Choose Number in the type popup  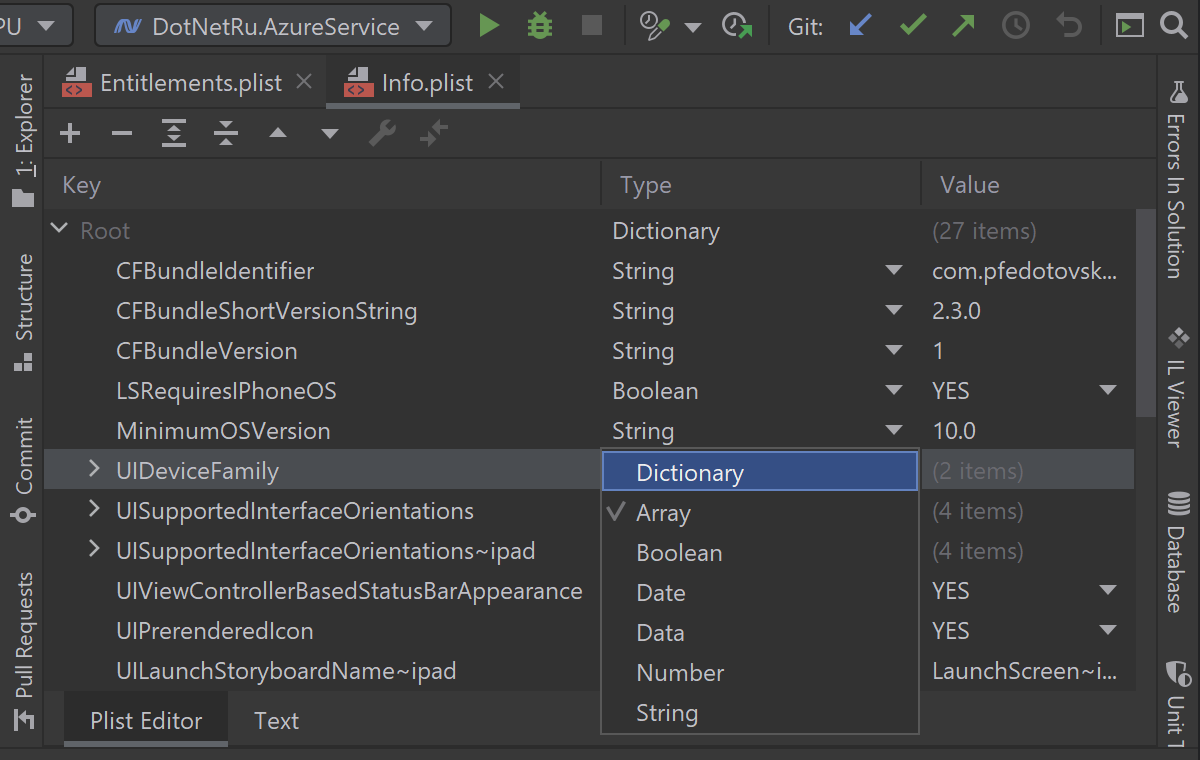[x=760, y=673]
